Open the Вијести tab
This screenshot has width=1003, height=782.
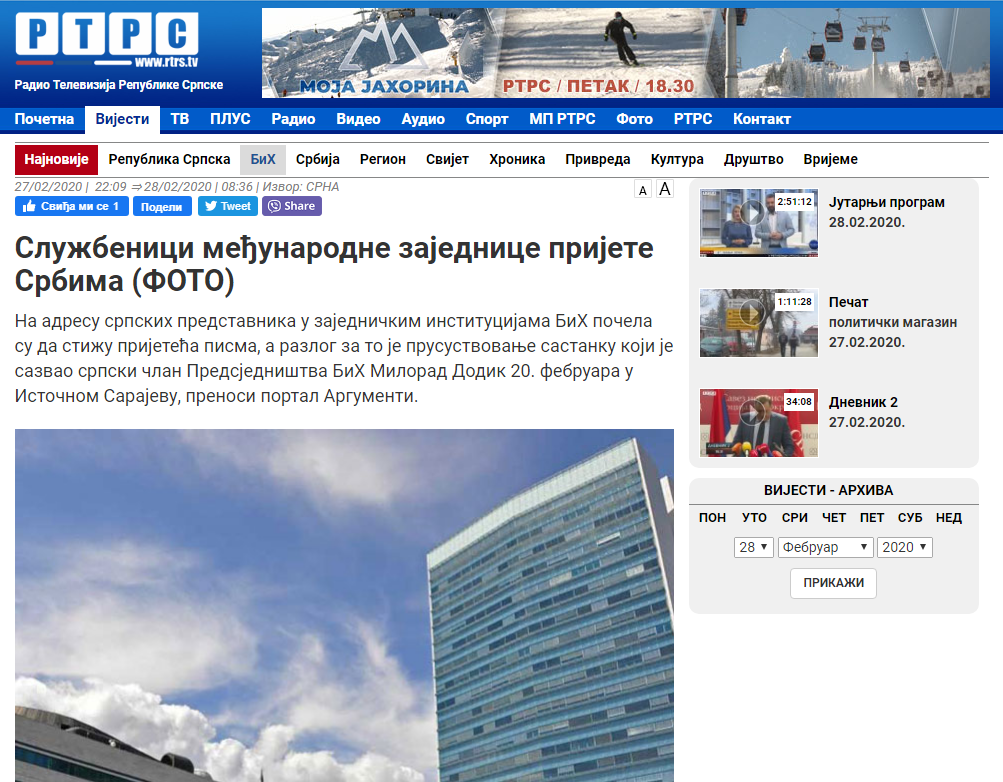(122, 120)
